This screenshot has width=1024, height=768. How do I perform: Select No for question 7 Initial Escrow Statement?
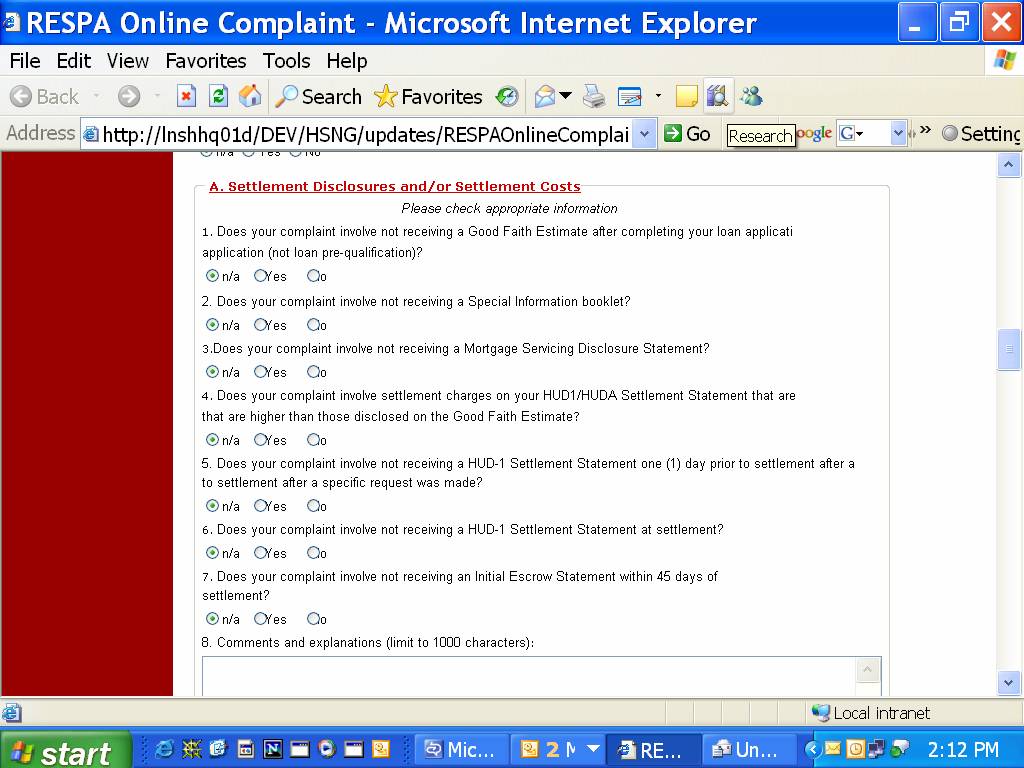pos(313,618)
